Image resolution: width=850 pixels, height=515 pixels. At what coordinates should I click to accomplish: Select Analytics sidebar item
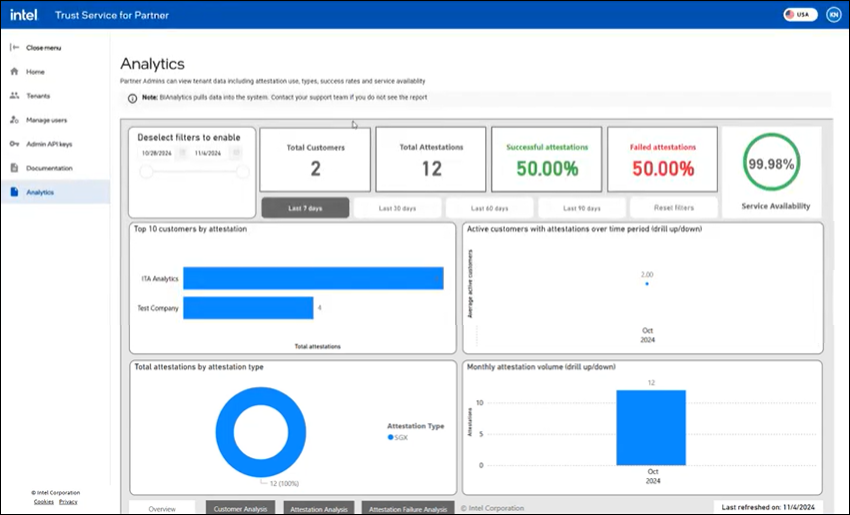click(x=55, y=192)
